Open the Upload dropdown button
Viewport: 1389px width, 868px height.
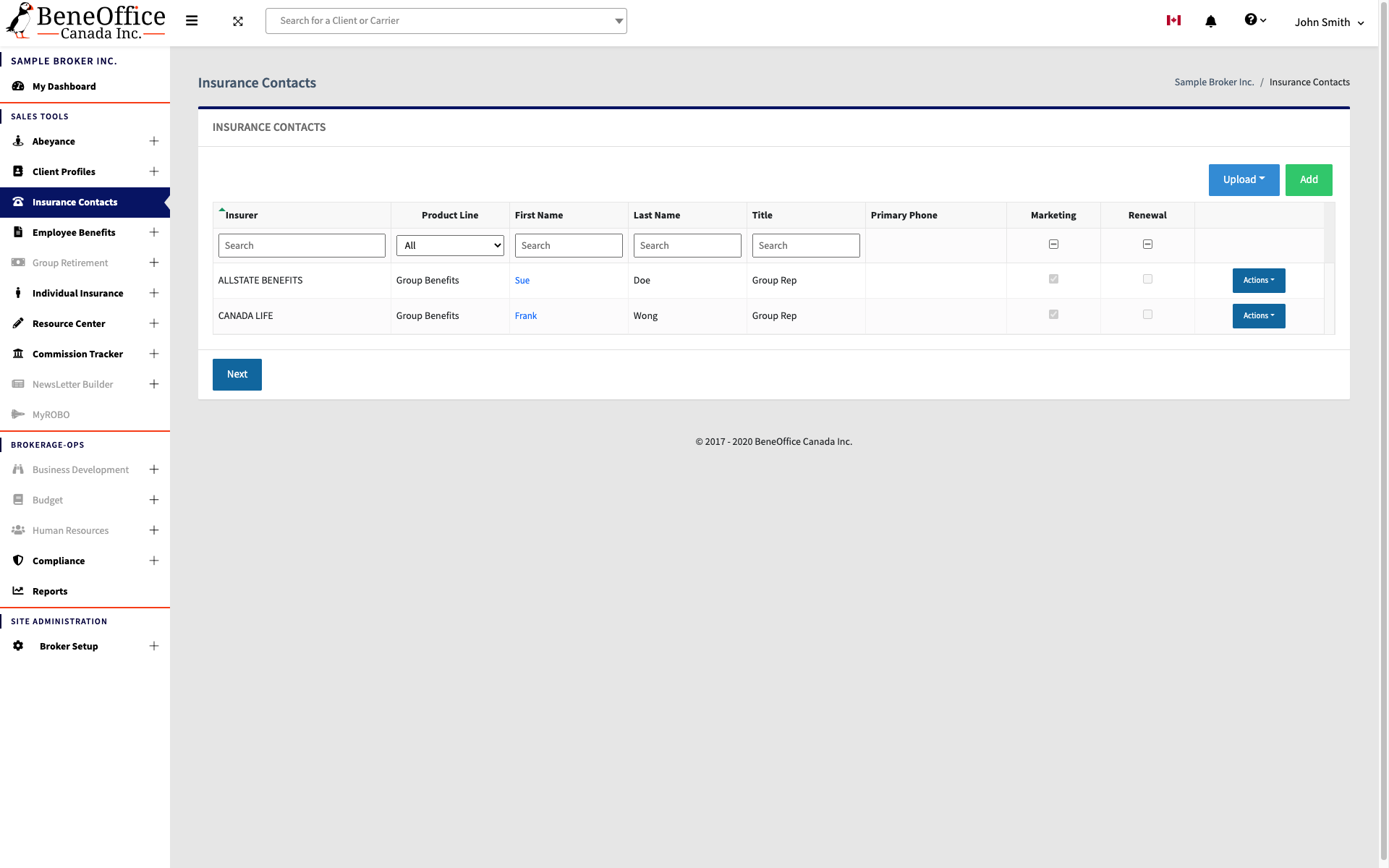click(1244, 180)
